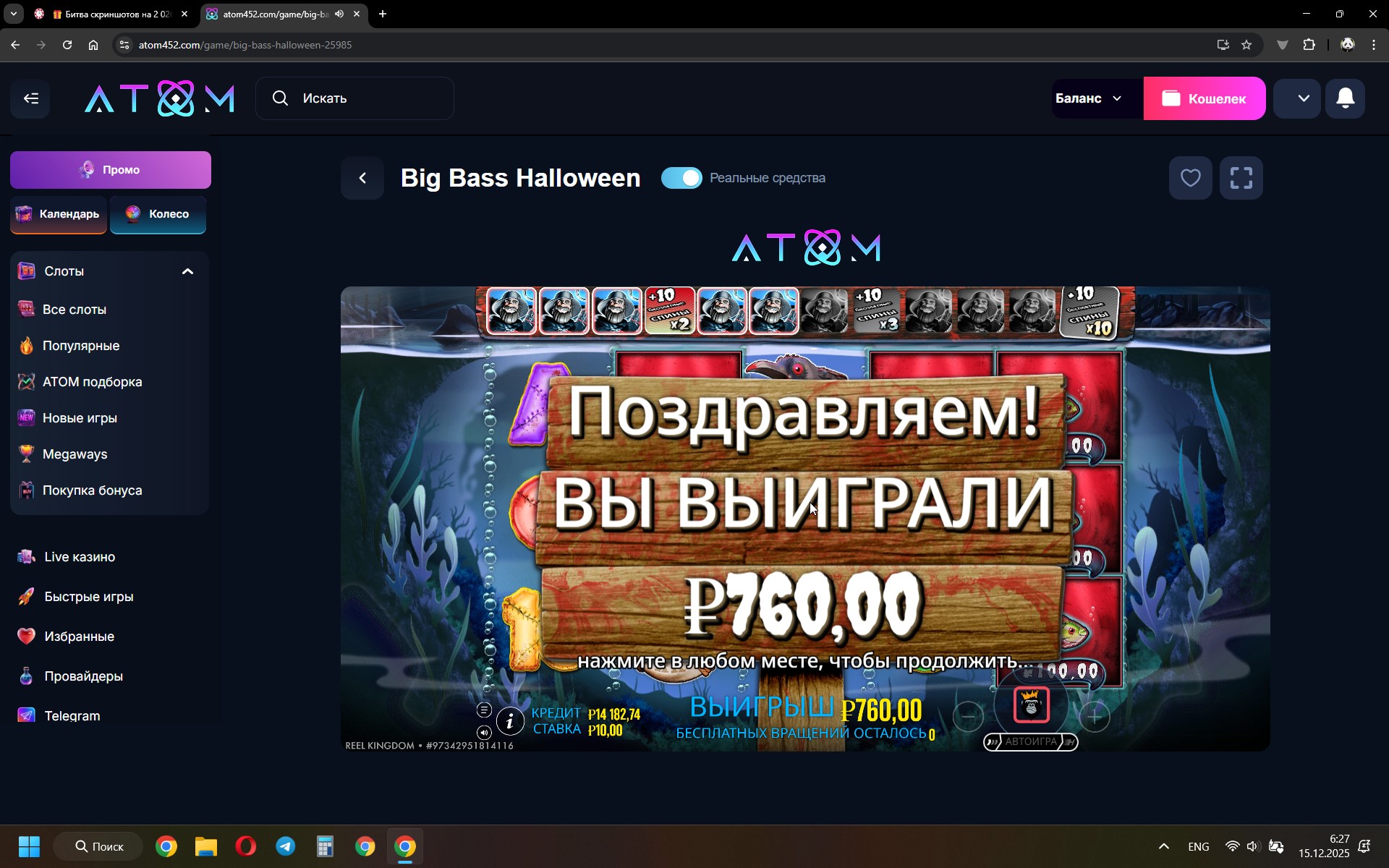This screenshot has height=868, width=1389.
Task: Click the pink Кошелек button
Action: (1204, 98)
